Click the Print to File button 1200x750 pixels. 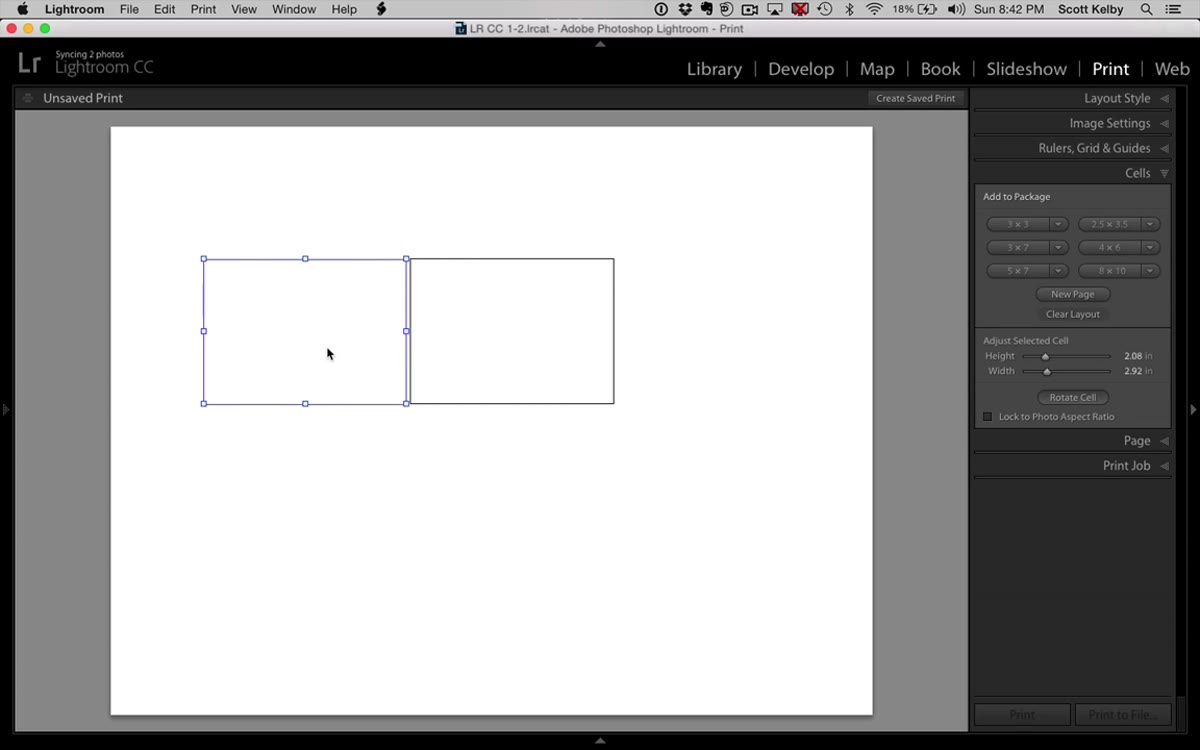(x=1122, y=715)
